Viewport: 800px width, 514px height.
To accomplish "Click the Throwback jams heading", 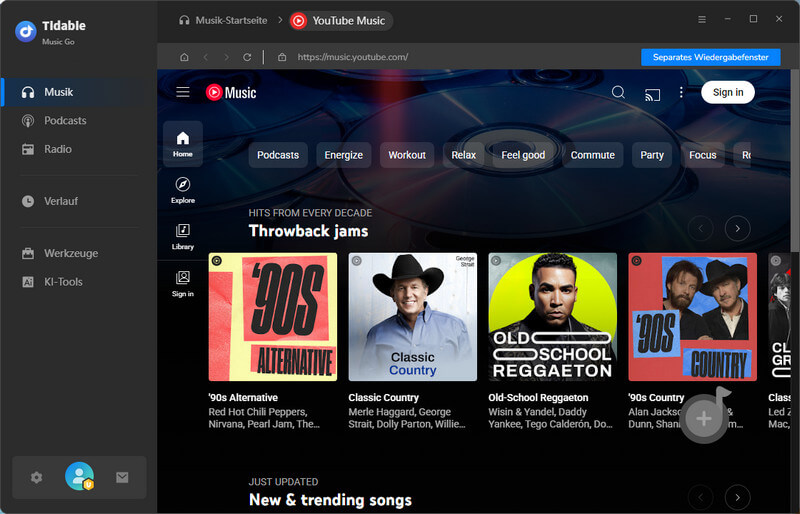I will click(x=309, y=231).
